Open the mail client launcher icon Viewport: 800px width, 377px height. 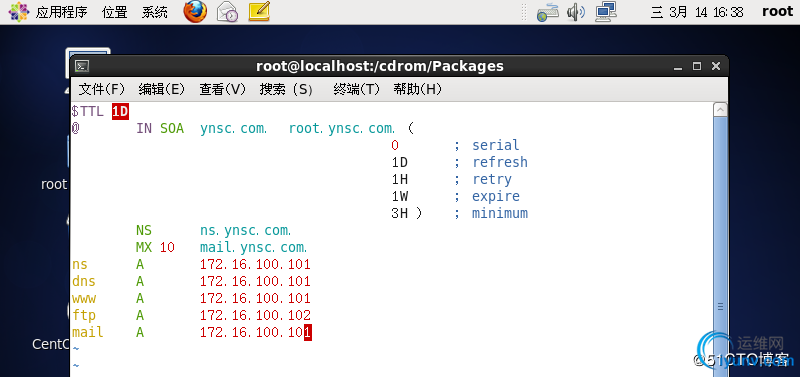[x=227, y=12]
